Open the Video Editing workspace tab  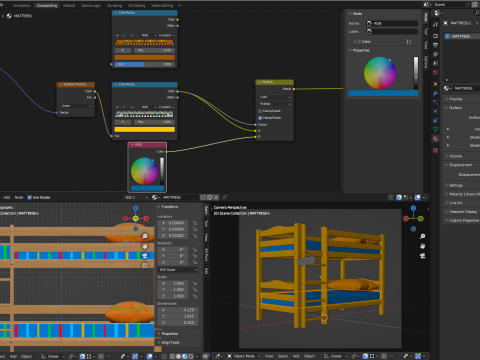pos(162,5)
